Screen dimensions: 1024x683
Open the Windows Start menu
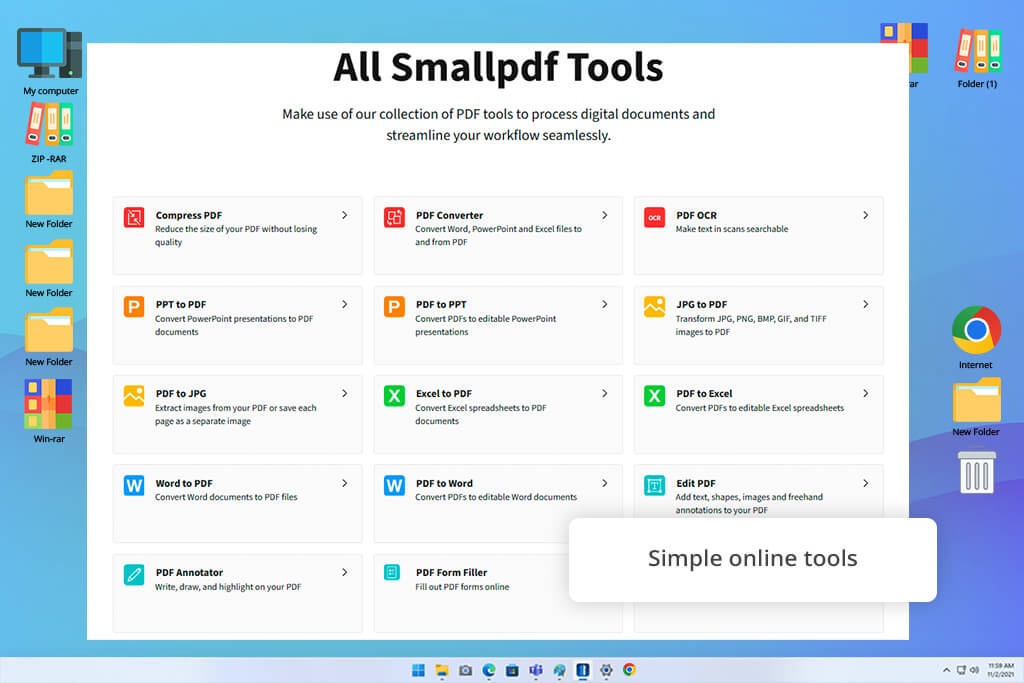(419, 670)
